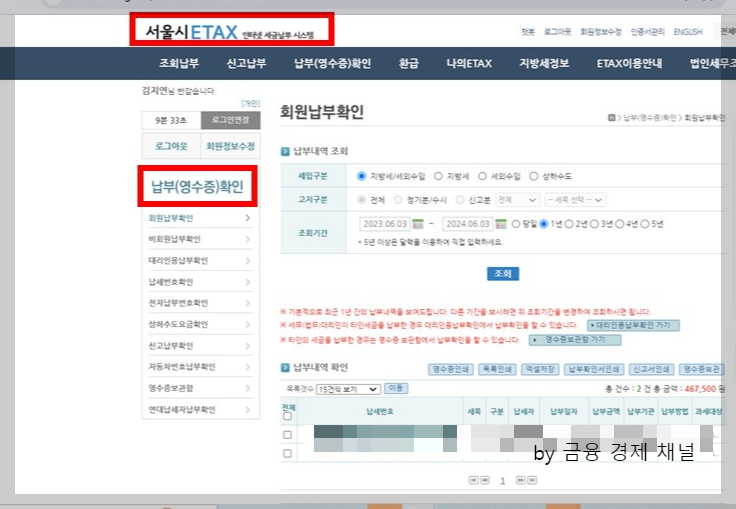Click the arrow next to 비회원납부확인
The width and height of the screenshot is (736, 509).
[247, 239]
